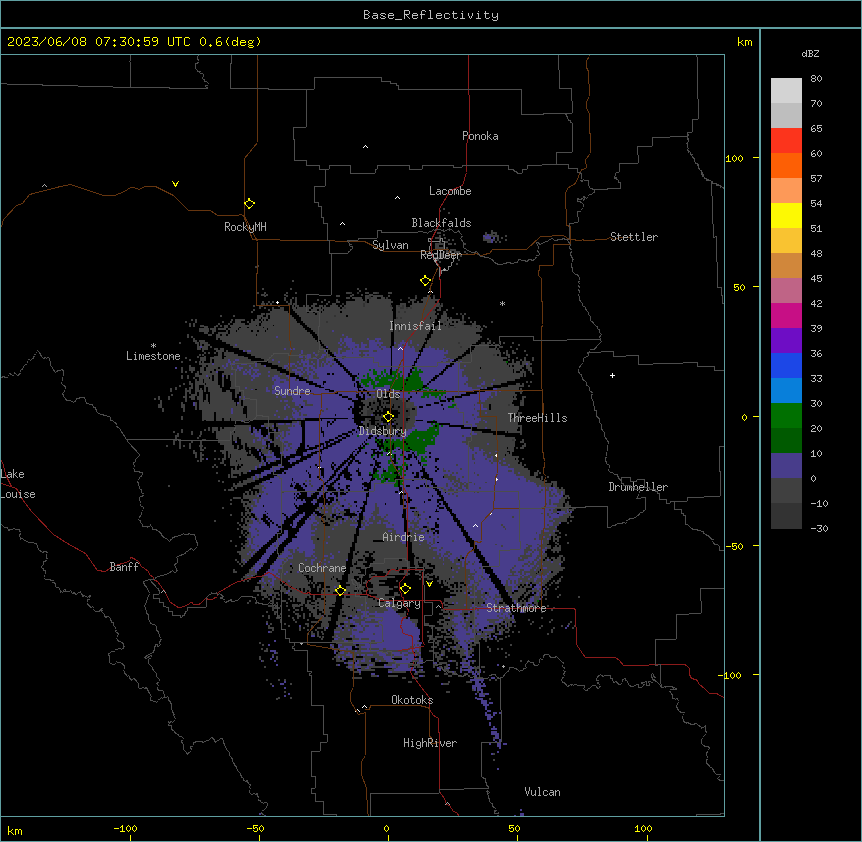Screen dimensions: 862x842
Task: Click the Ponoka city label
Action: point(480,136)
